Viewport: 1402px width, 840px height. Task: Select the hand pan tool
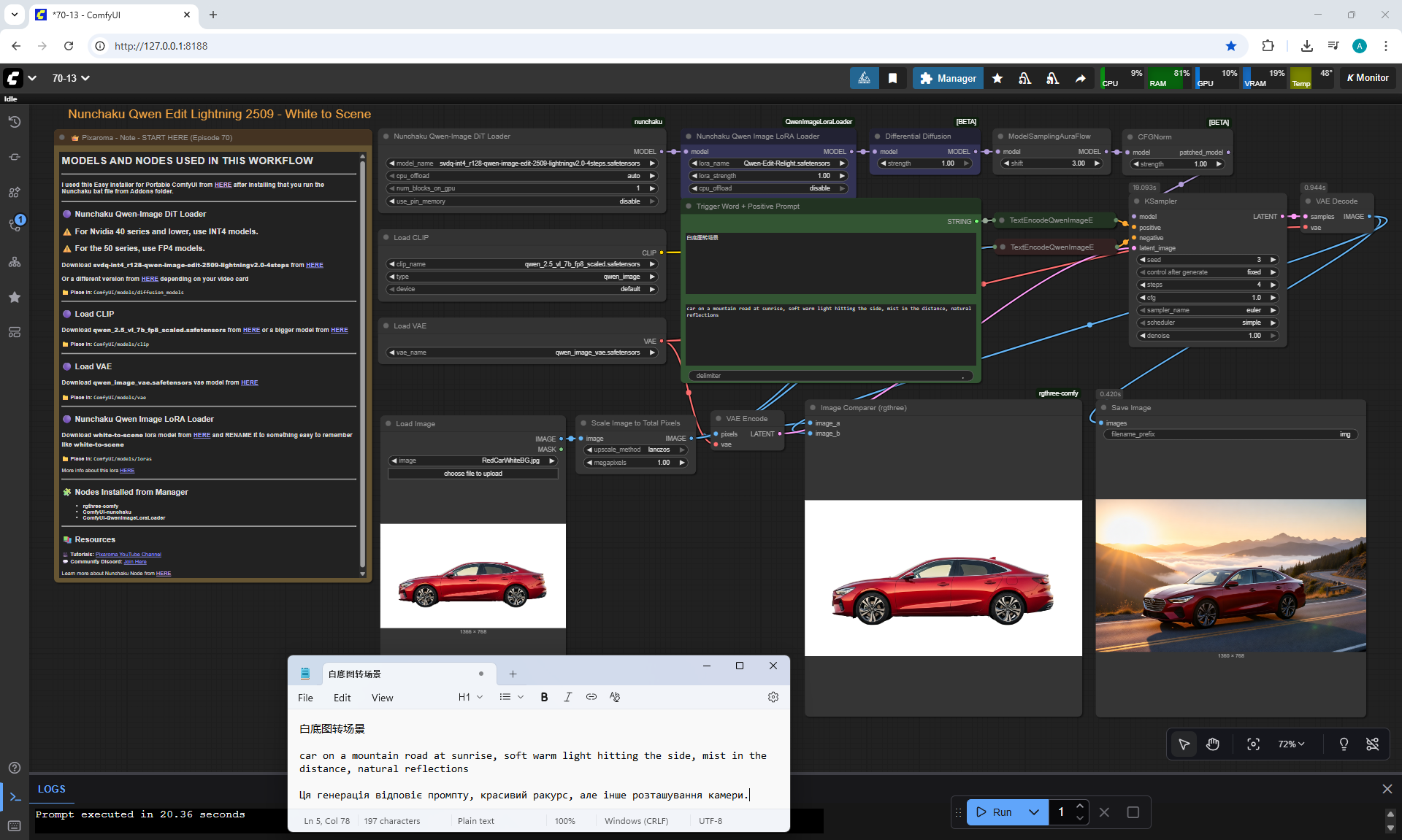click(1213, 744)
